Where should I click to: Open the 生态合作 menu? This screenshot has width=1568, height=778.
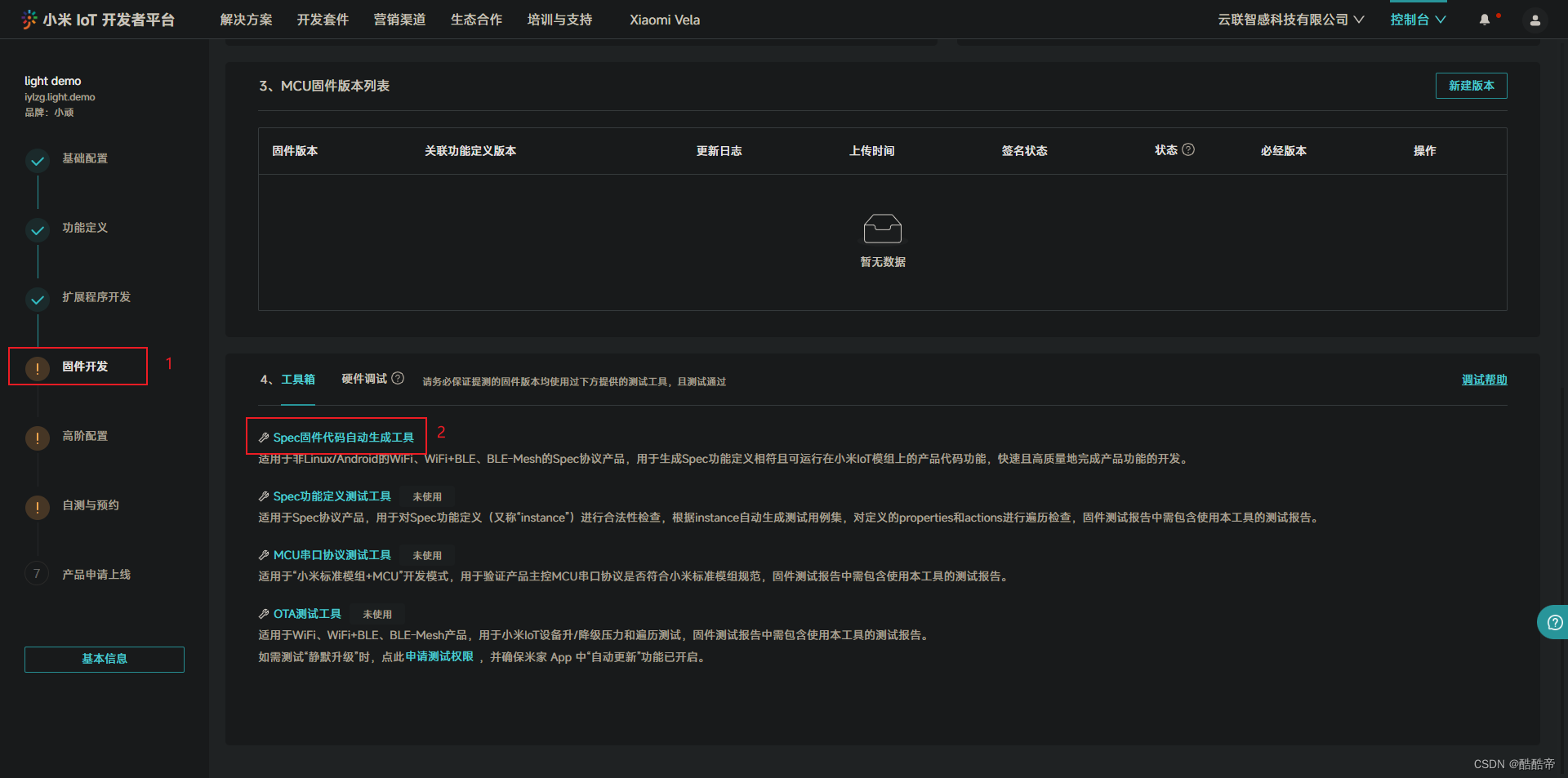(x=477, y=20)
